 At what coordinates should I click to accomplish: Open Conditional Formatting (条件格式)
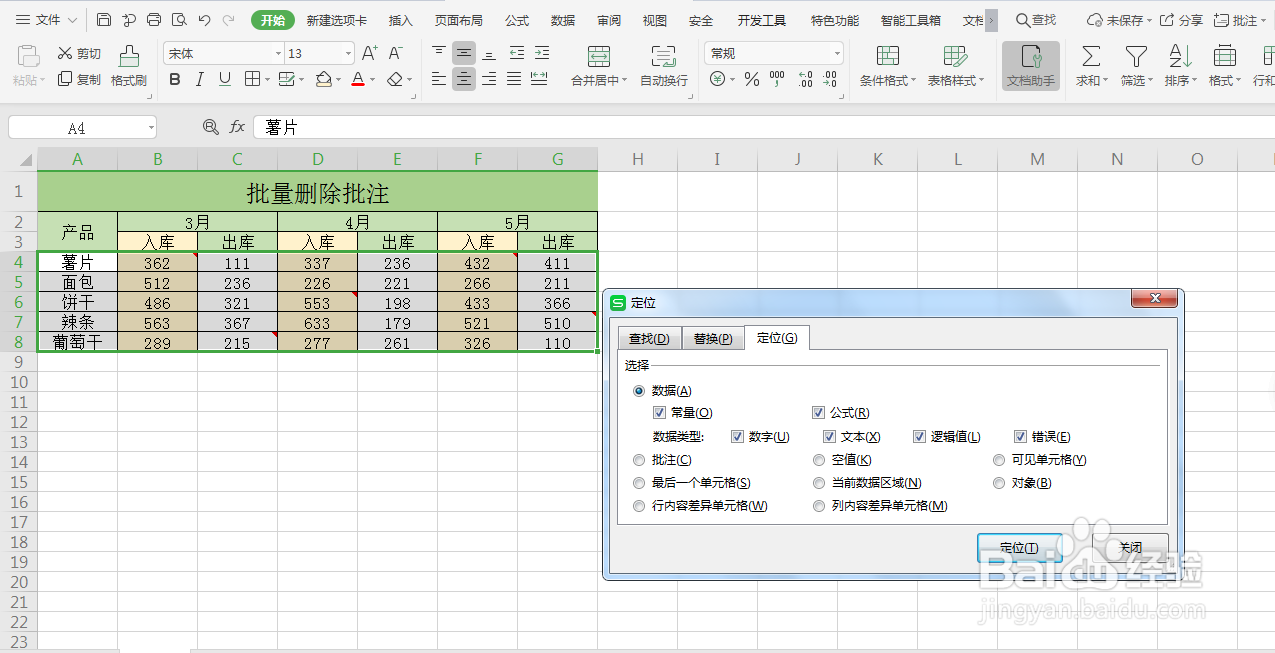(888, 66)
